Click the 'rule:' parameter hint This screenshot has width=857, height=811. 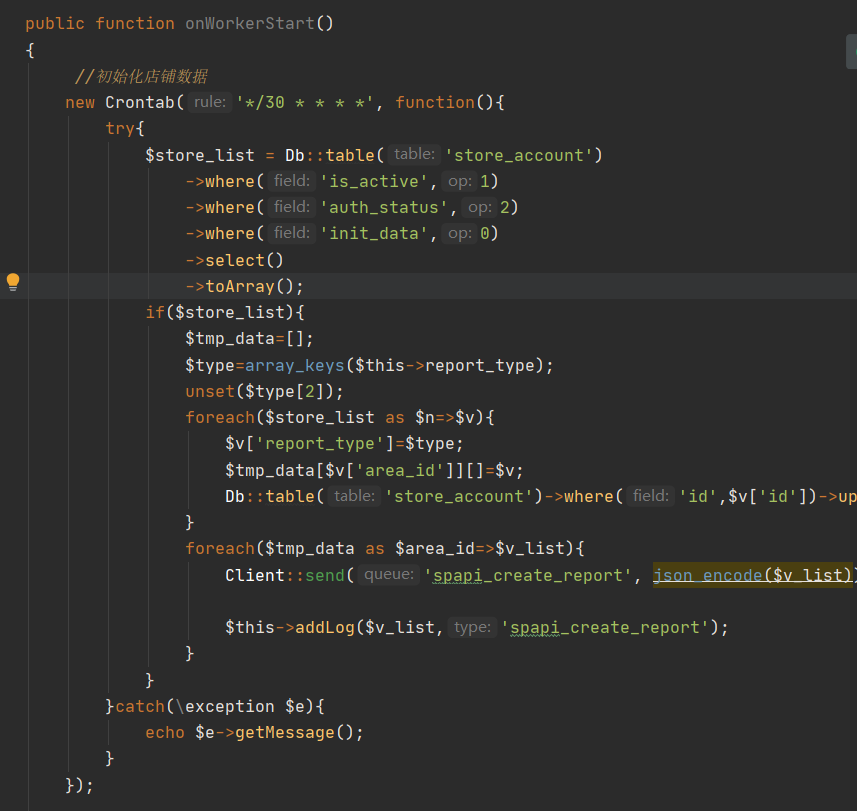(210, 102)
